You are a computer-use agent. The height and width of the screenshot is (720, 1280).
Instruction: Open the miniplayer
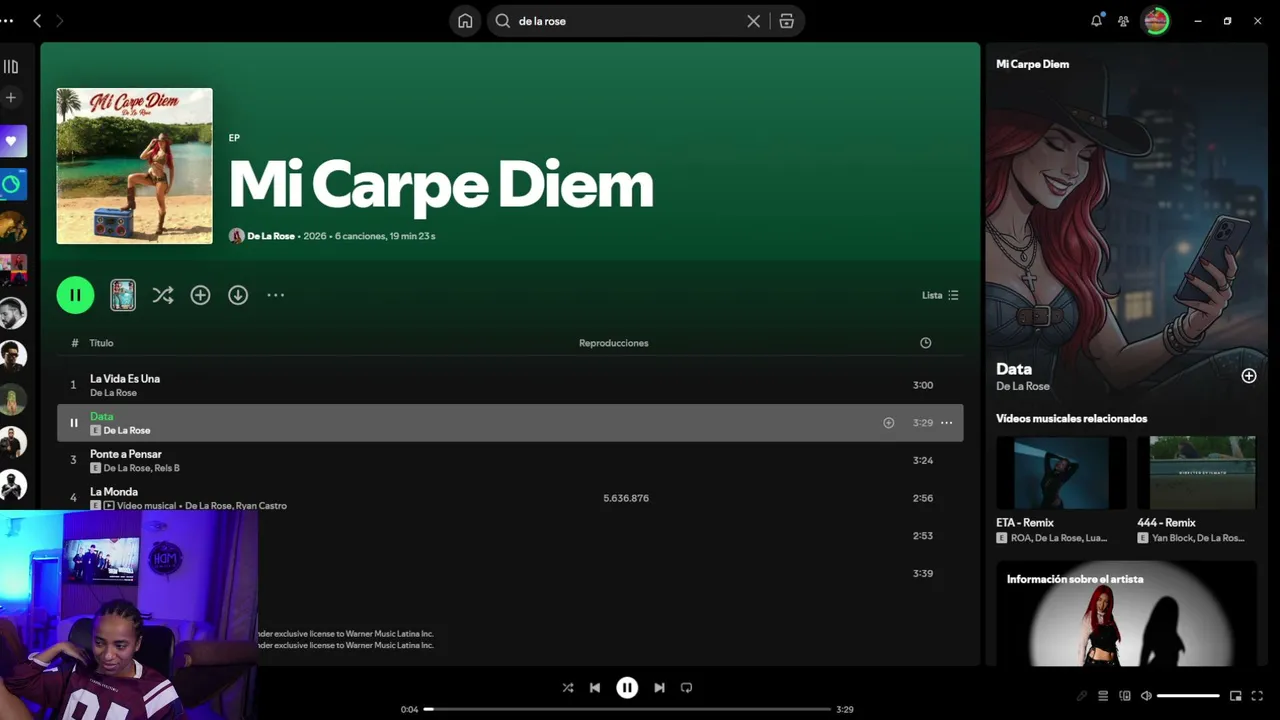[1236, 696]
